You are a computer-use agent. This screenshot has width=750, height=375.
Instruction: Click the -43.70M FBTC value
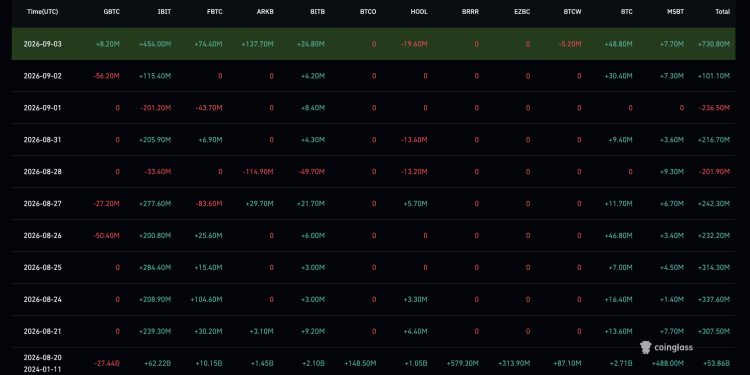209,108
